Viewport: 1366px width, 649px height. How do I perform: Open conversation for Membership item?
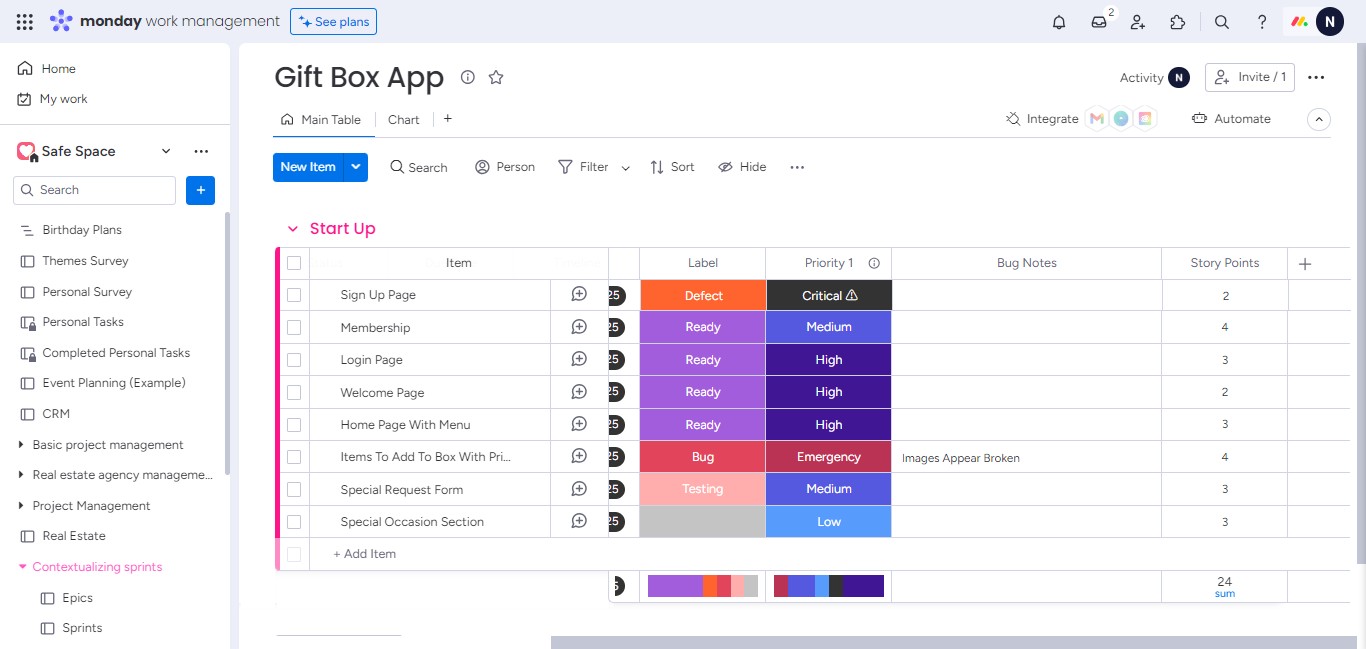click(579, 327)
